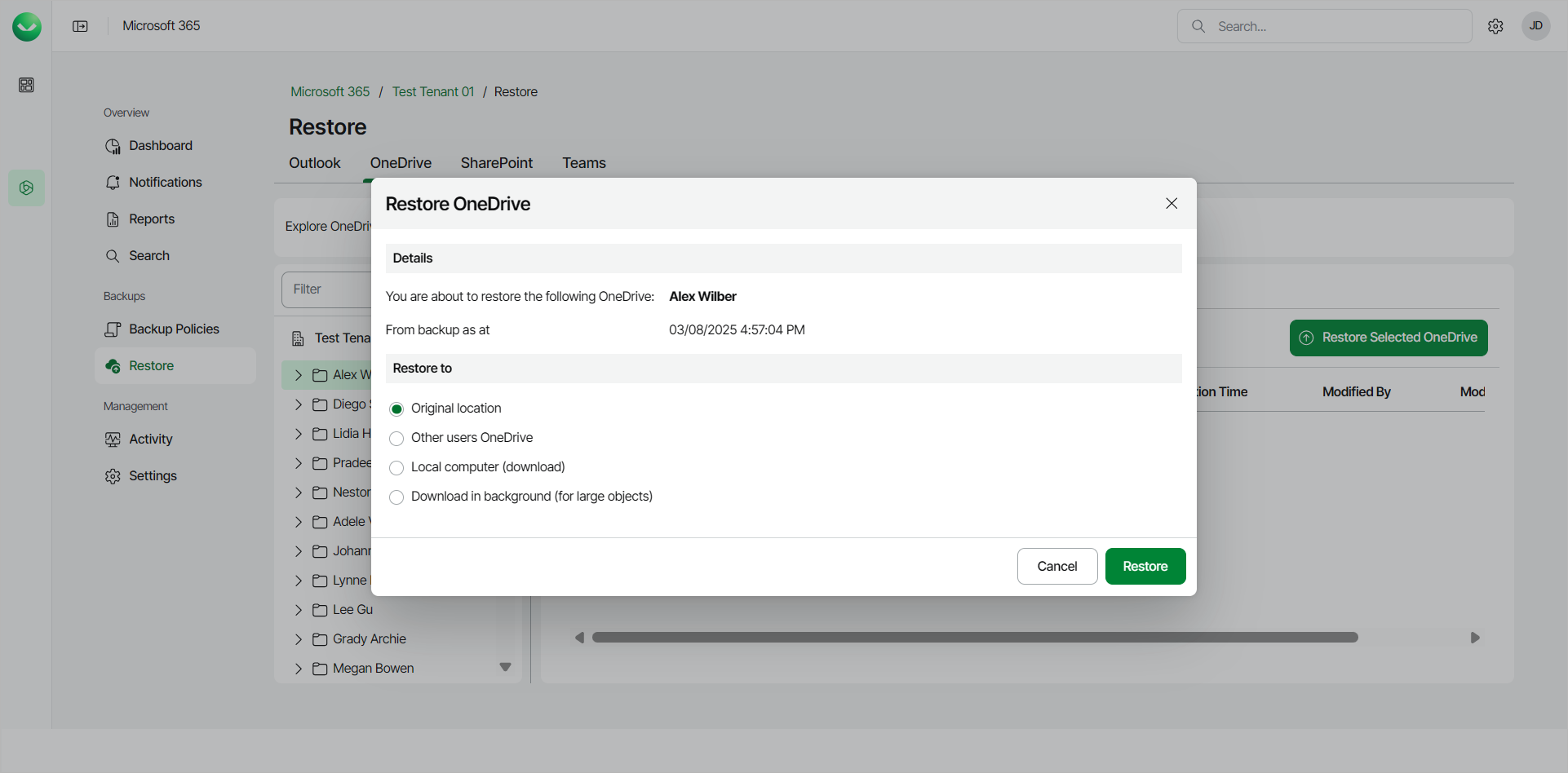
Task: Click the Reports document icon
Action: click(113, 219)
